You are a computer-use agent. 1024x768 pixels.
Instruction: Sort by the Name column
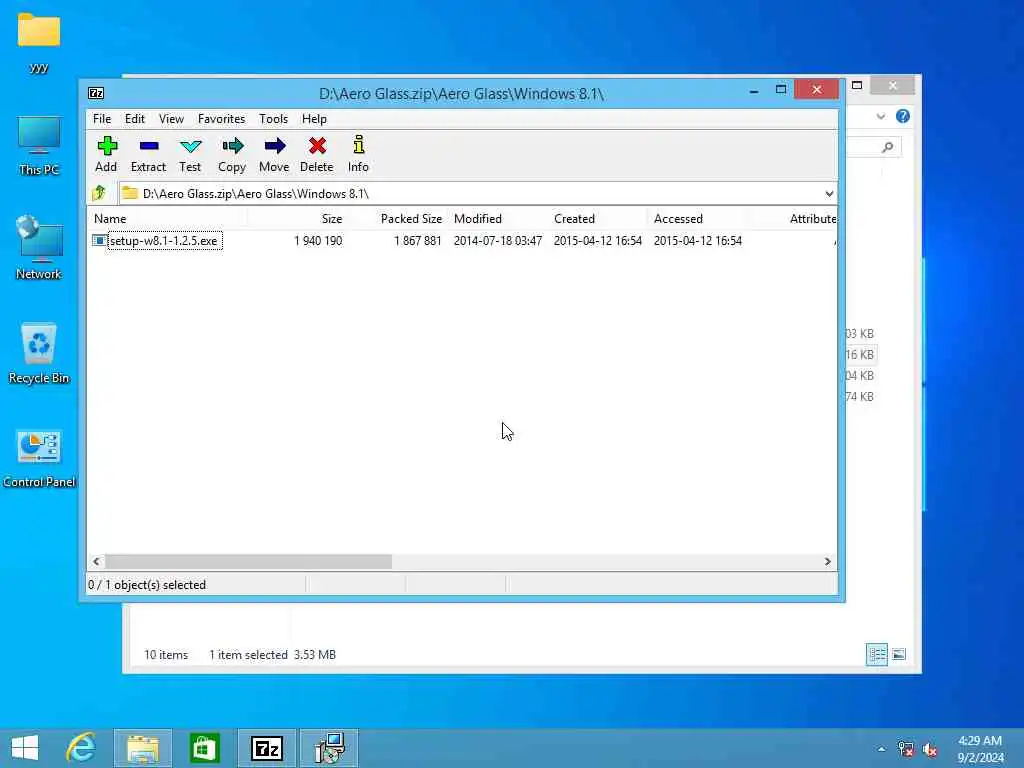coord(167,219)
